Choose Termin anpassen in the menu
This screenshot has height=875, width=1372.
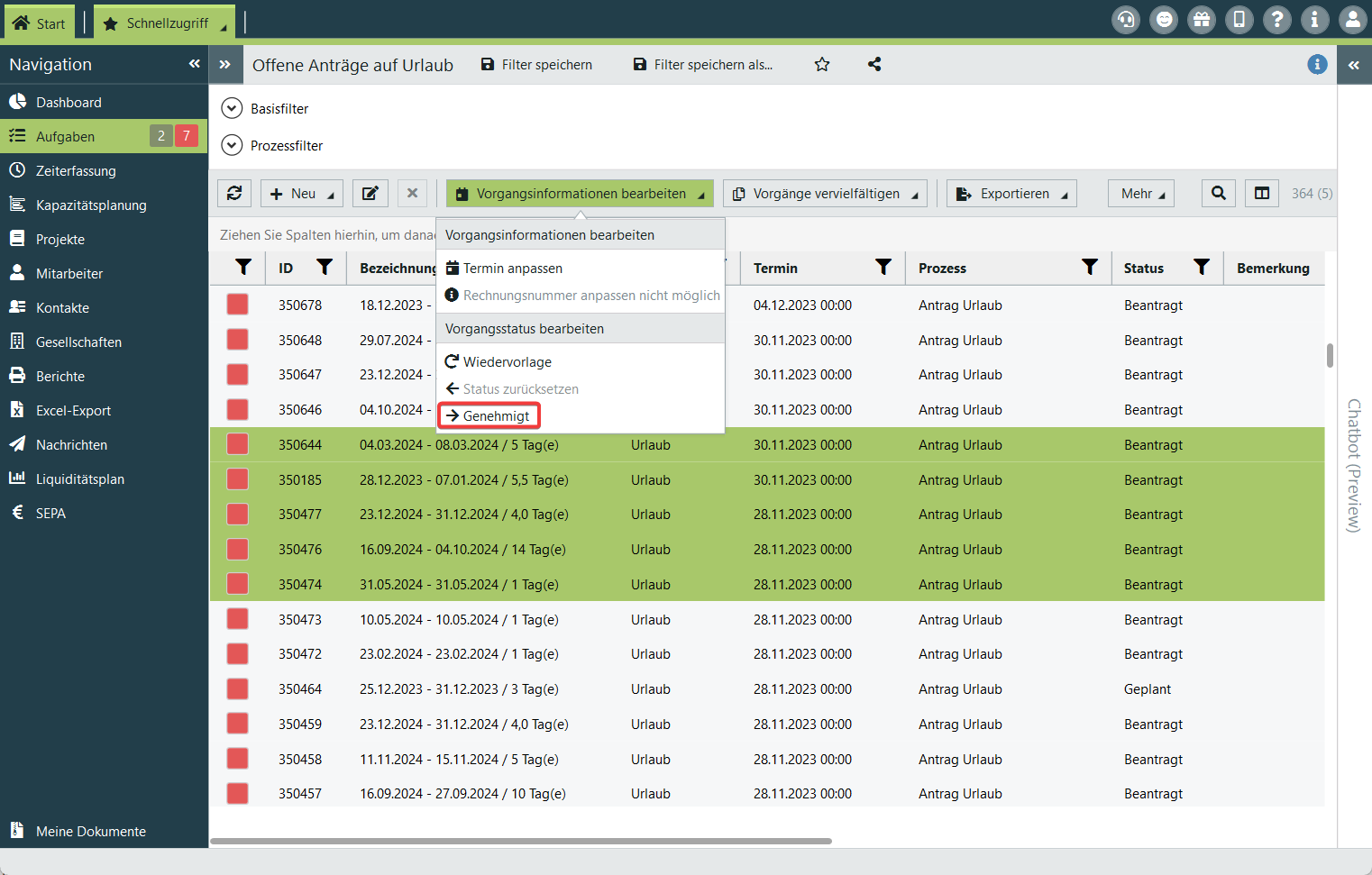click(x=512, y=269)
